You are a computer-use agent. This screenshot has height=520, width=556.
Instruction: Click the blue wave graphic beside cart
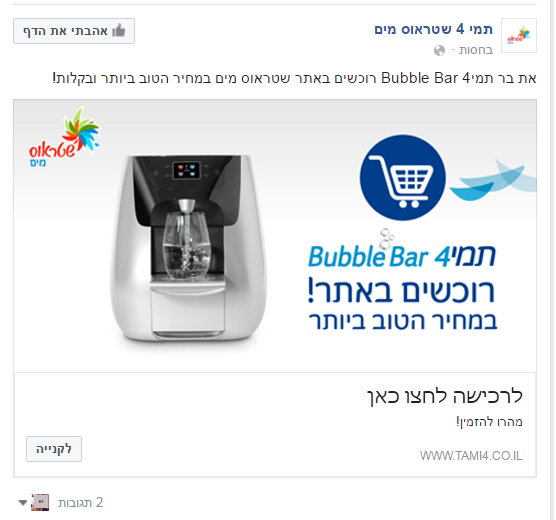tap(493, 180)
